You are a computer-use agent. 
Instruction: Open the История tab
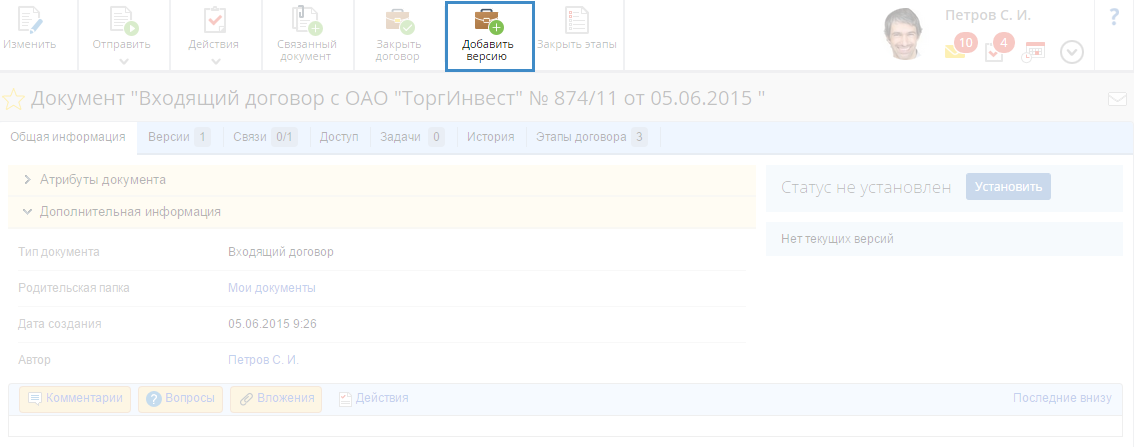point(490,137)
